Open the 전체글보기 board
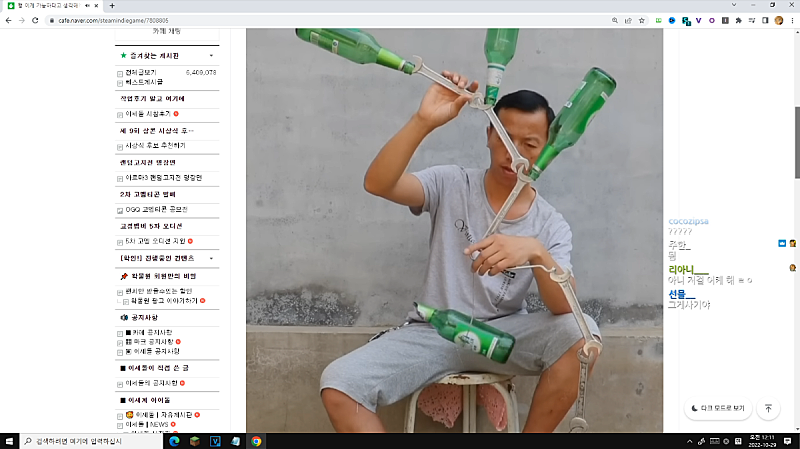Image resolution: width=800 pixels, height=449 pixels. point(141,72)
